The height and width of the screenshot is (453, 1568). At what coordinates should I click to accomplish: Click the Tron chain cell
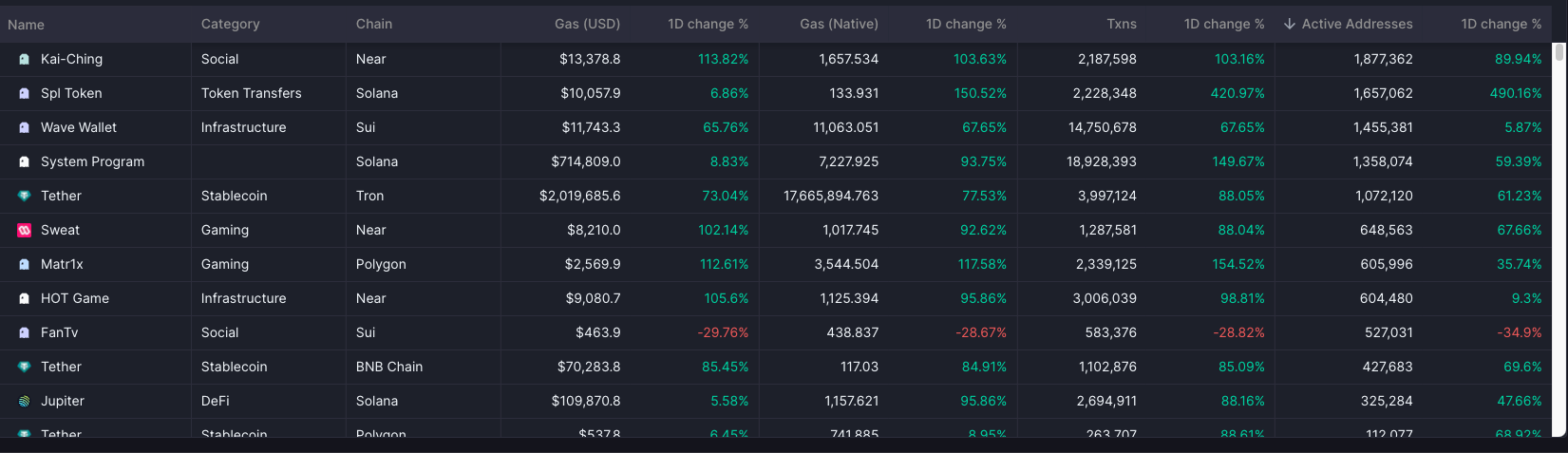click(x=369, y=196)
